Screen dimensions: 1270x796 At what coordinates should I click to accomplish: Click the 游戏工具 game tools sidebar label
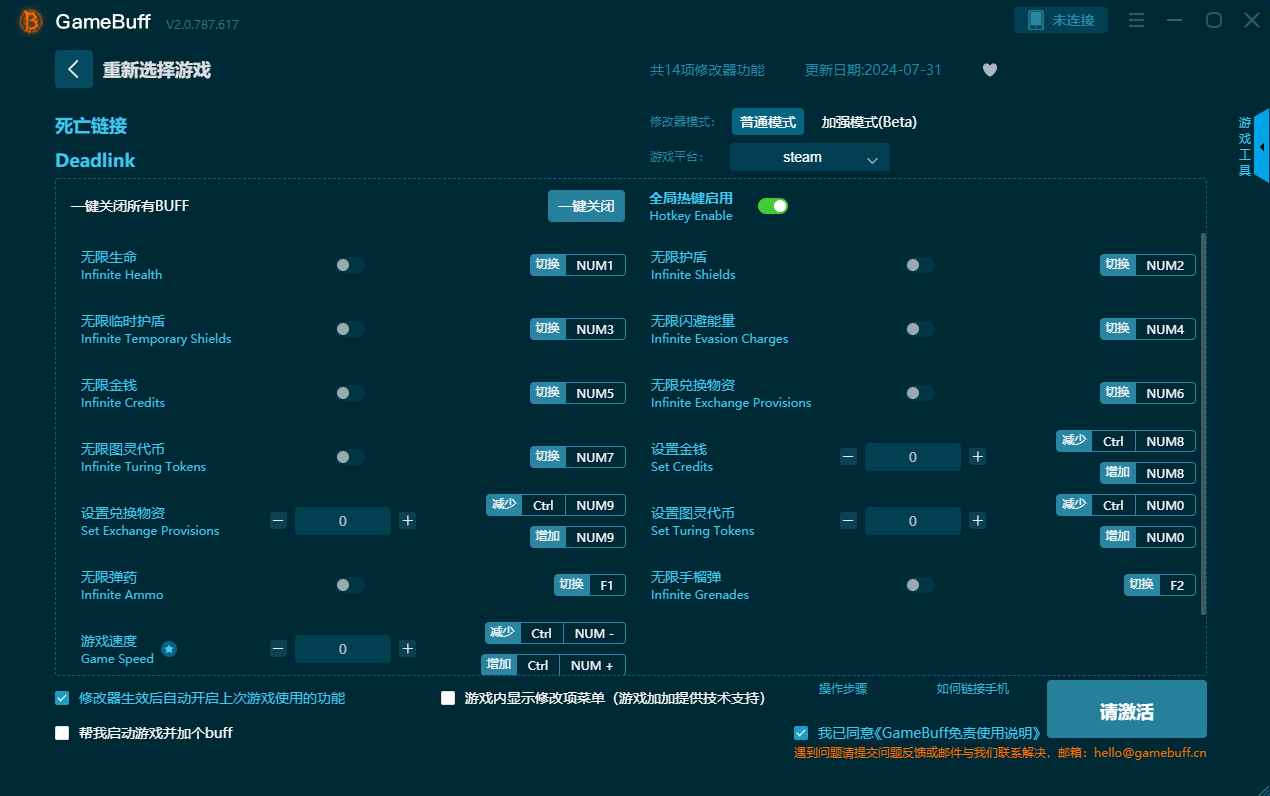click(x=1245, y=146)
